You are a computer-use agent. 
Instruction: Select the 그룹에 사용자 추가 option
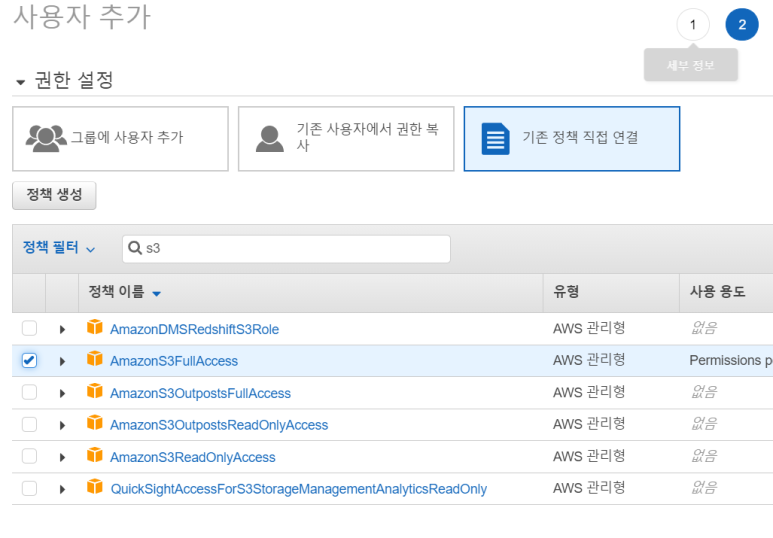point(120,139)
